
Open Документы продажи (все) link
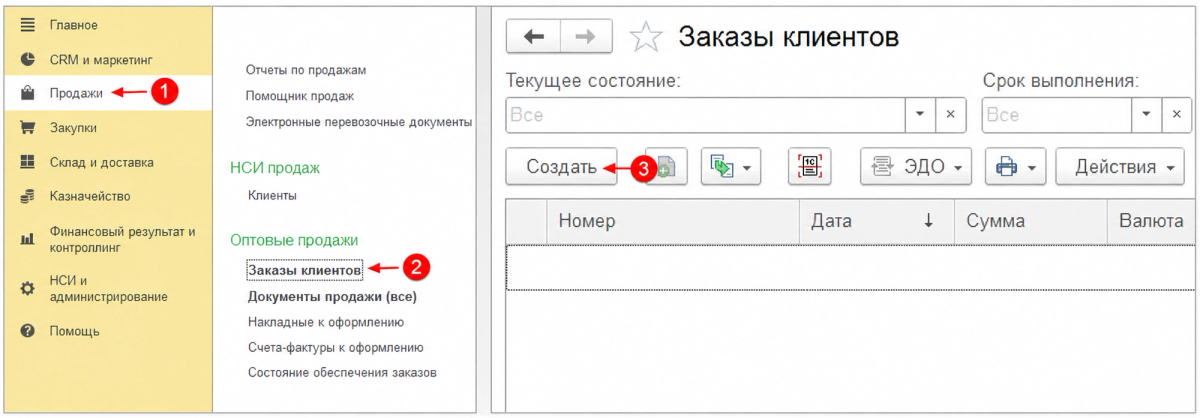[331, 296]
